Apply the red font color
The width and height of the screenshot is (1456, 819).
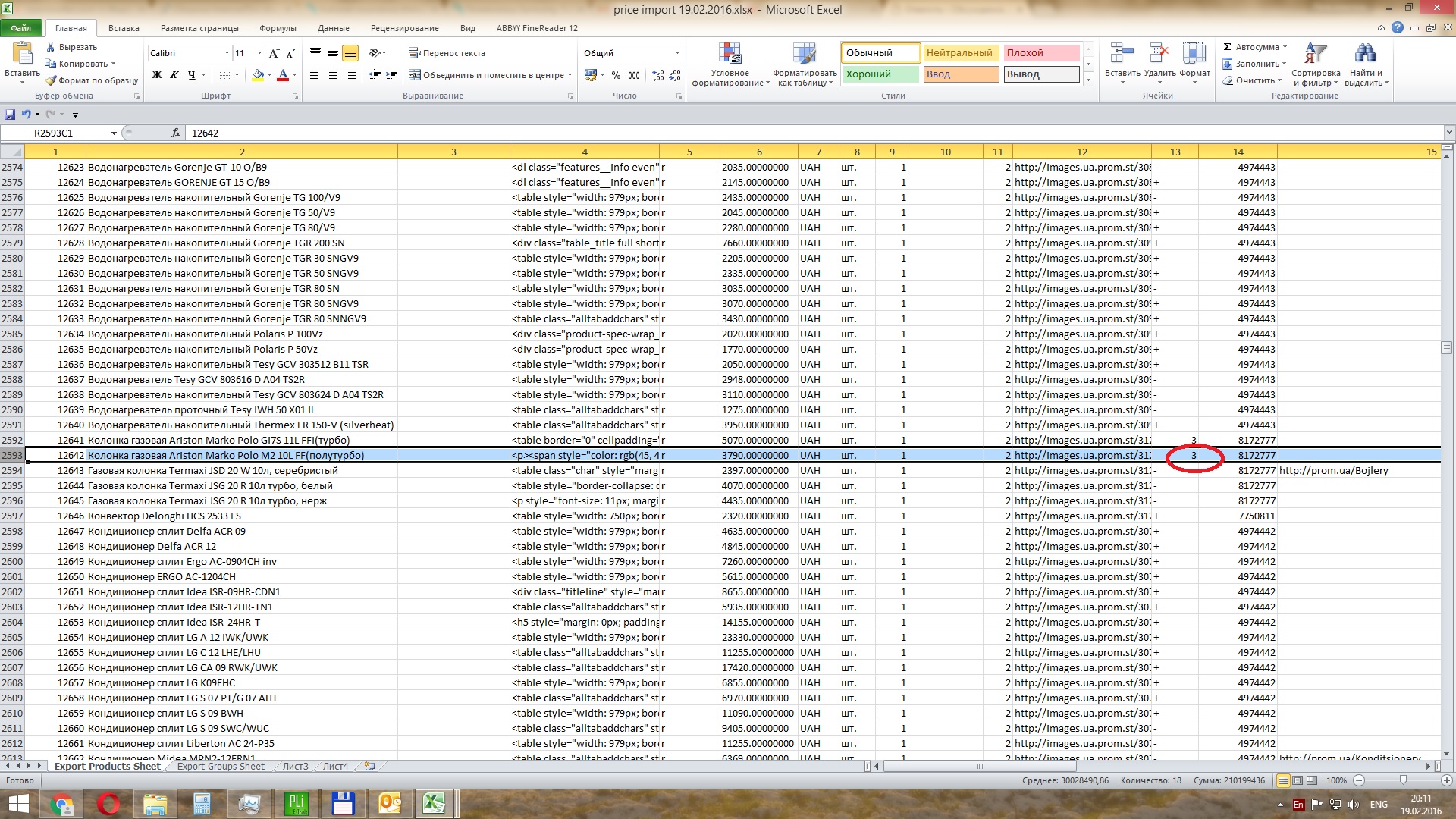tap(283, 75)
